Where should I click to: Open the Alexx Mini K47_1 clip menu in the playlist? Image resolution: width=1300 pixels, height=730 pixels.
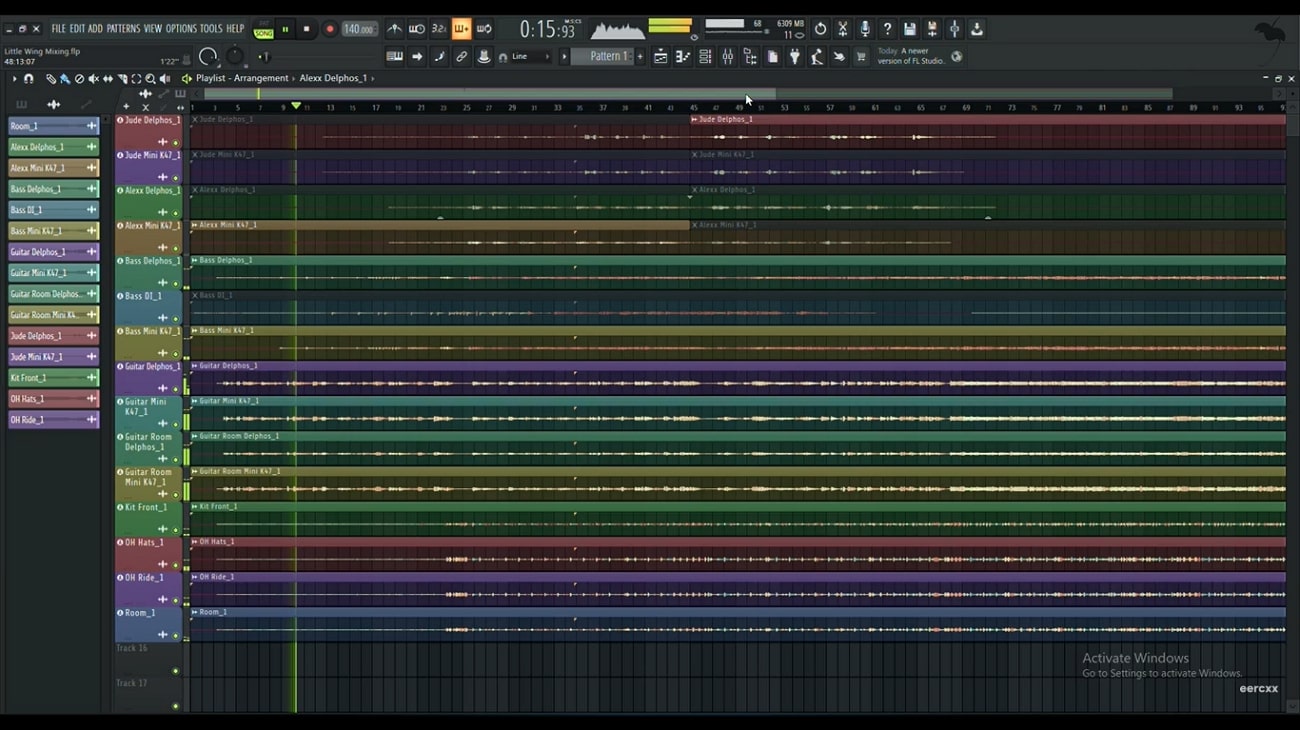[x=195, y=225]
